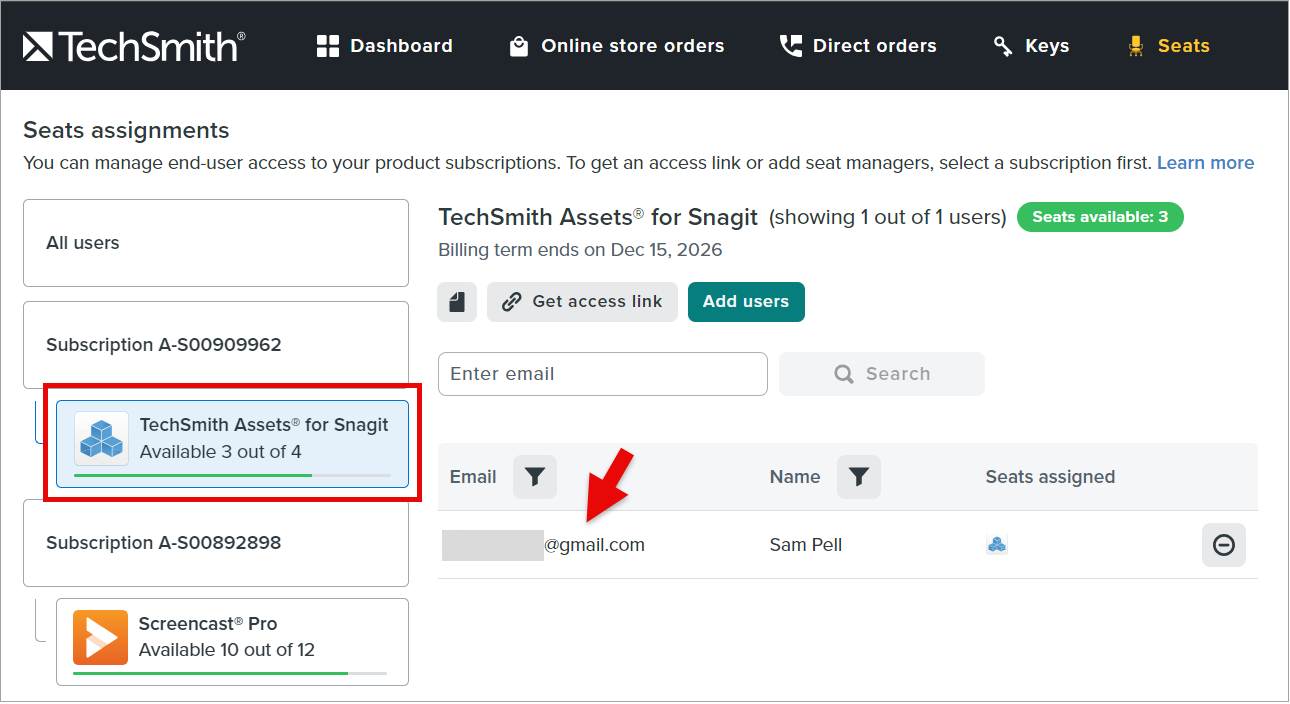The height and width of the screenshot is (704, 1290).
Task: Click the document export icon button
Action: 457,302
